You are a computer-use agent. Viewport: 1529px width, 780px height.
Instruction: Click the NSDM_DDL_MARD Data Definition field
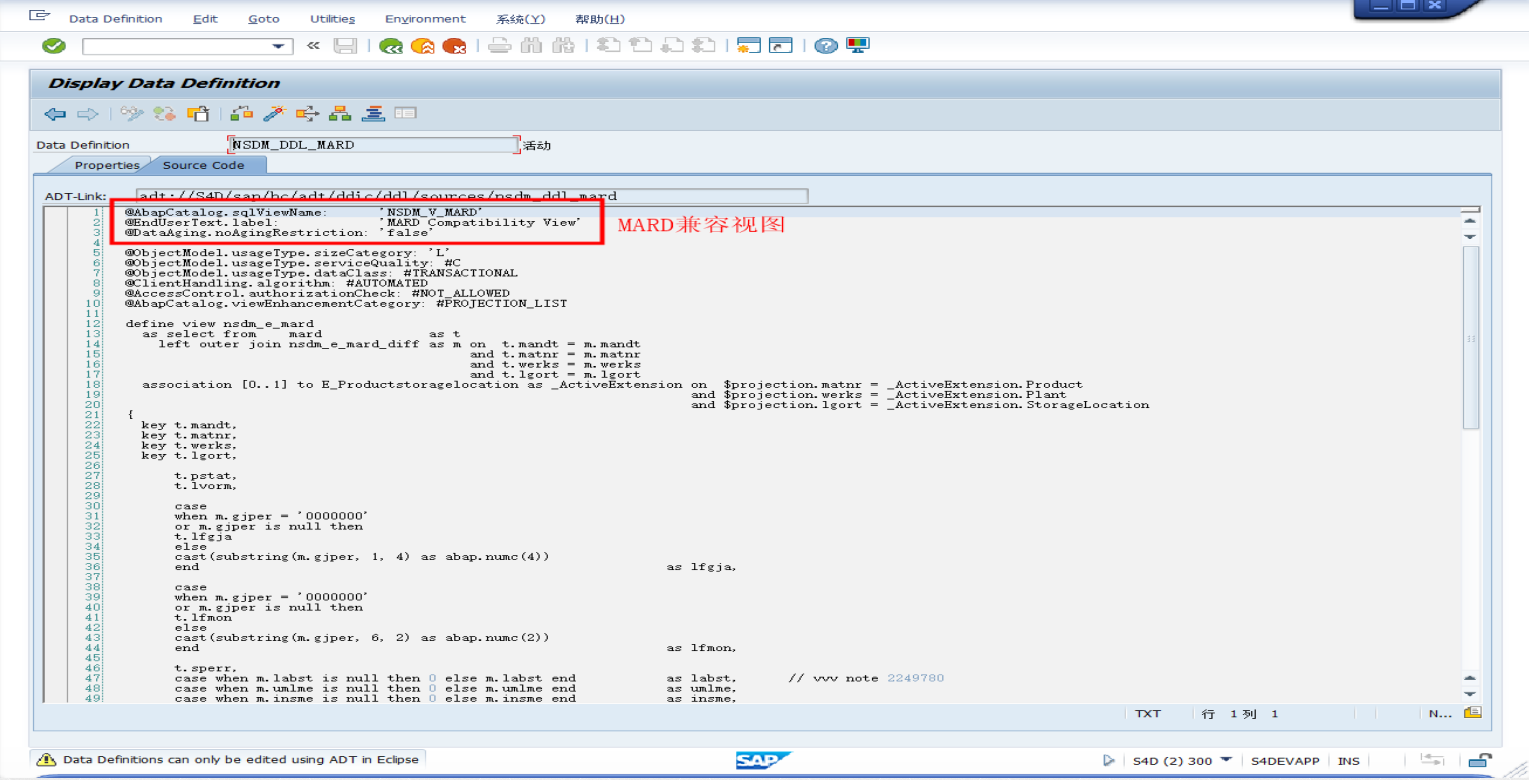(374, 144)
